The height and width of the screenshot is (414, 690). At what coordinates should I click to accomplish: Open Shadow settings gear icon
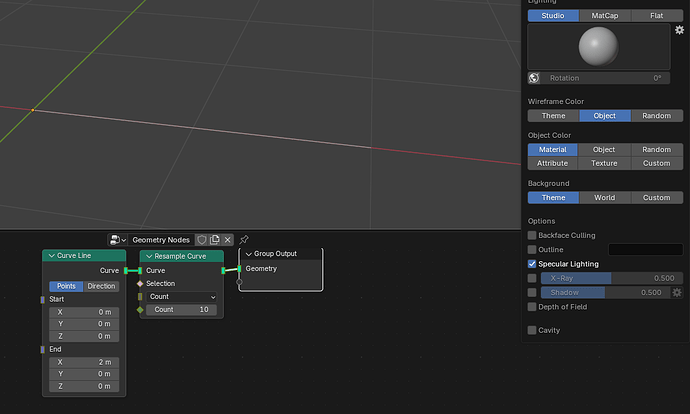coord(677,292)
